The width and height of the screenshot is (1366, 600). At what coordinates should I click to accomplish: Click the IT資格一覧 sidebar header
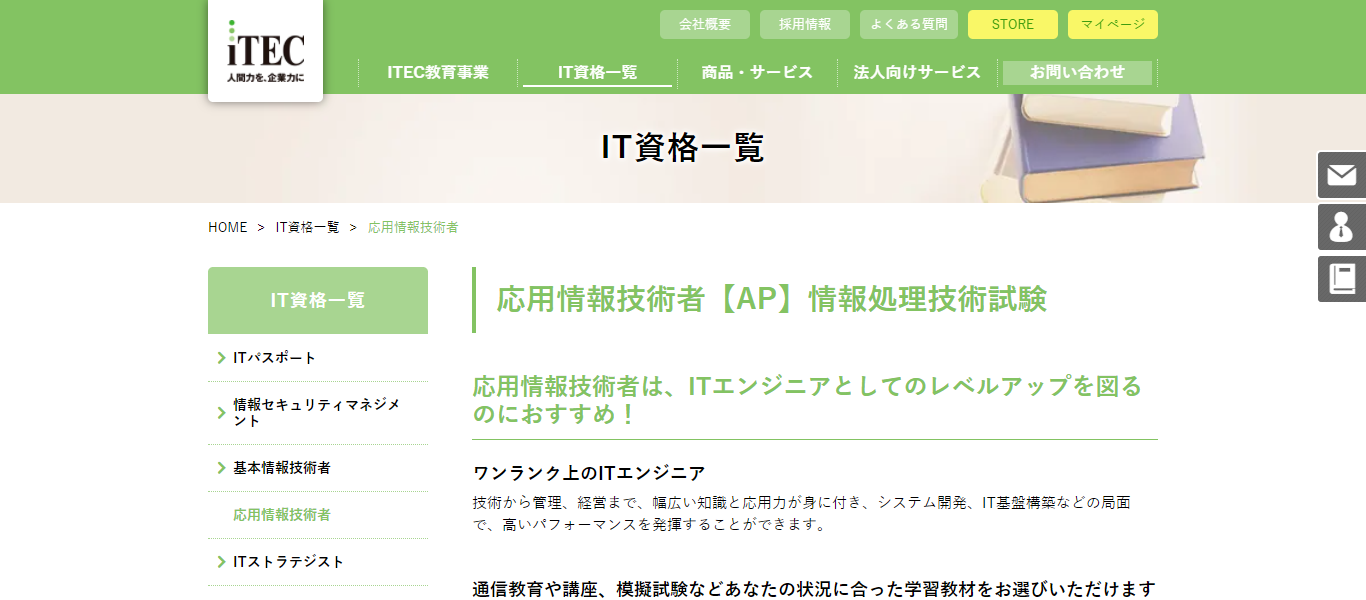318,300
